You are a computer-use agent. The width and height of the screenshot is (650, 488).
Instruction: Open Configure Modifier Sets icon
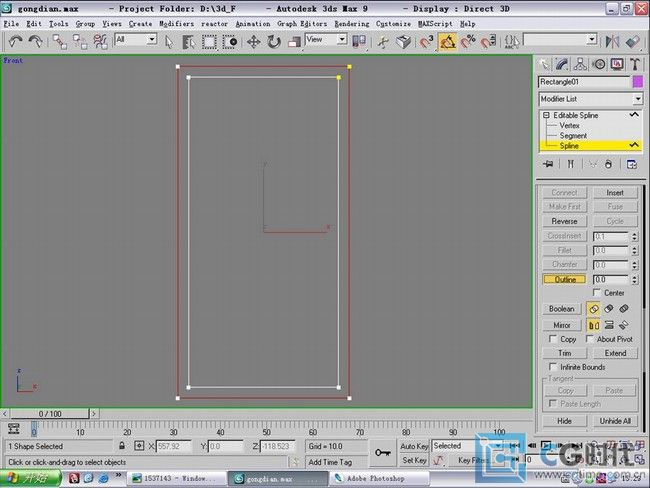coord(632,164)
